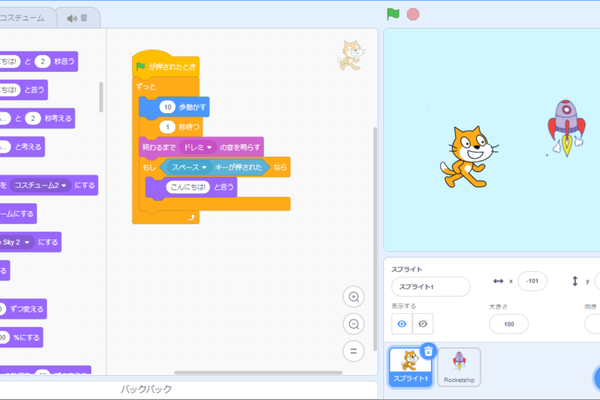Edit こんにちは! text in the script's と言う block
Screen dimensions: 600x400
[188, 187]
